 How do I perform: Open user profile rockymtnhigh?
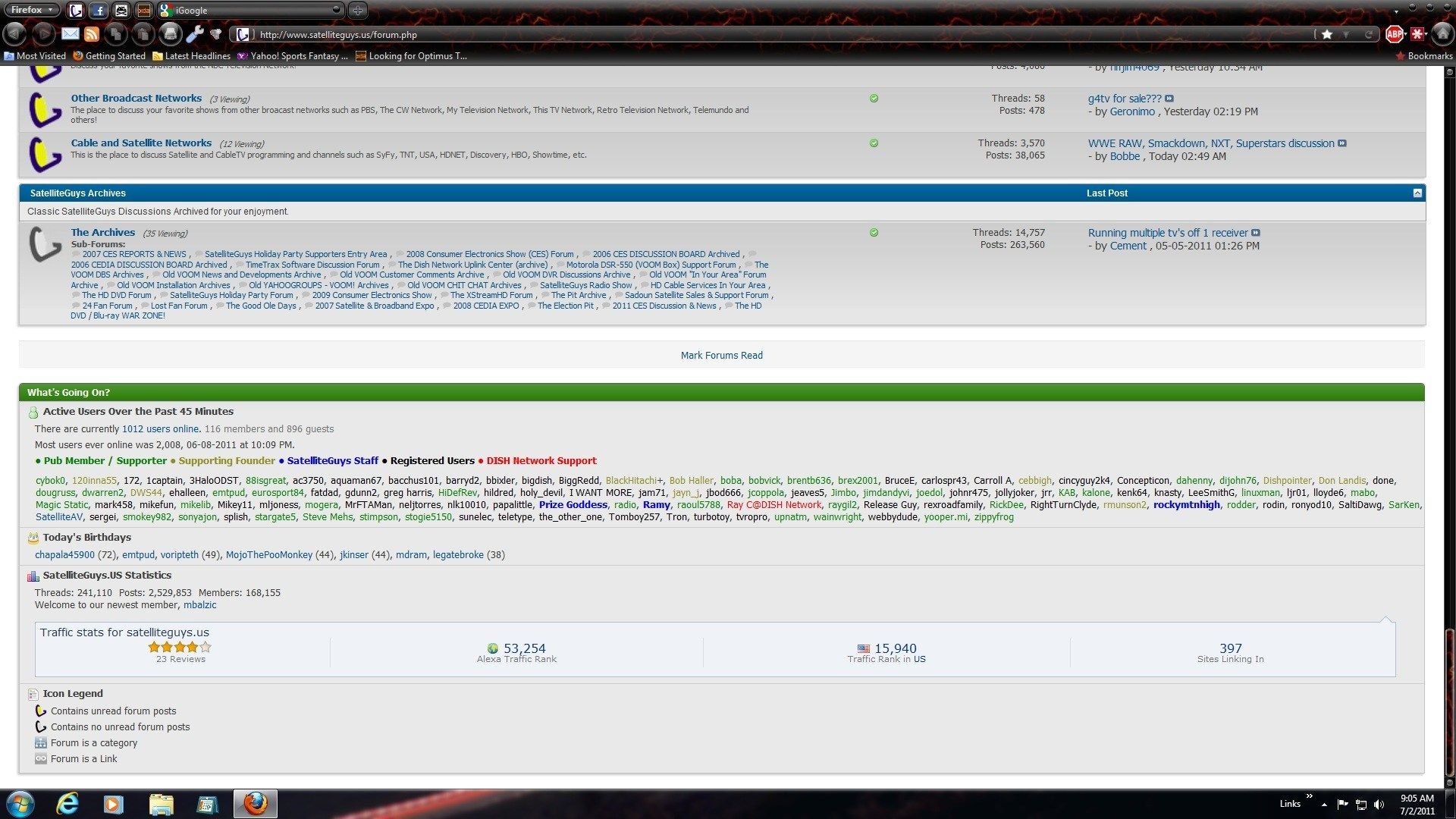pyautogui.click(x=1187, y=505)
